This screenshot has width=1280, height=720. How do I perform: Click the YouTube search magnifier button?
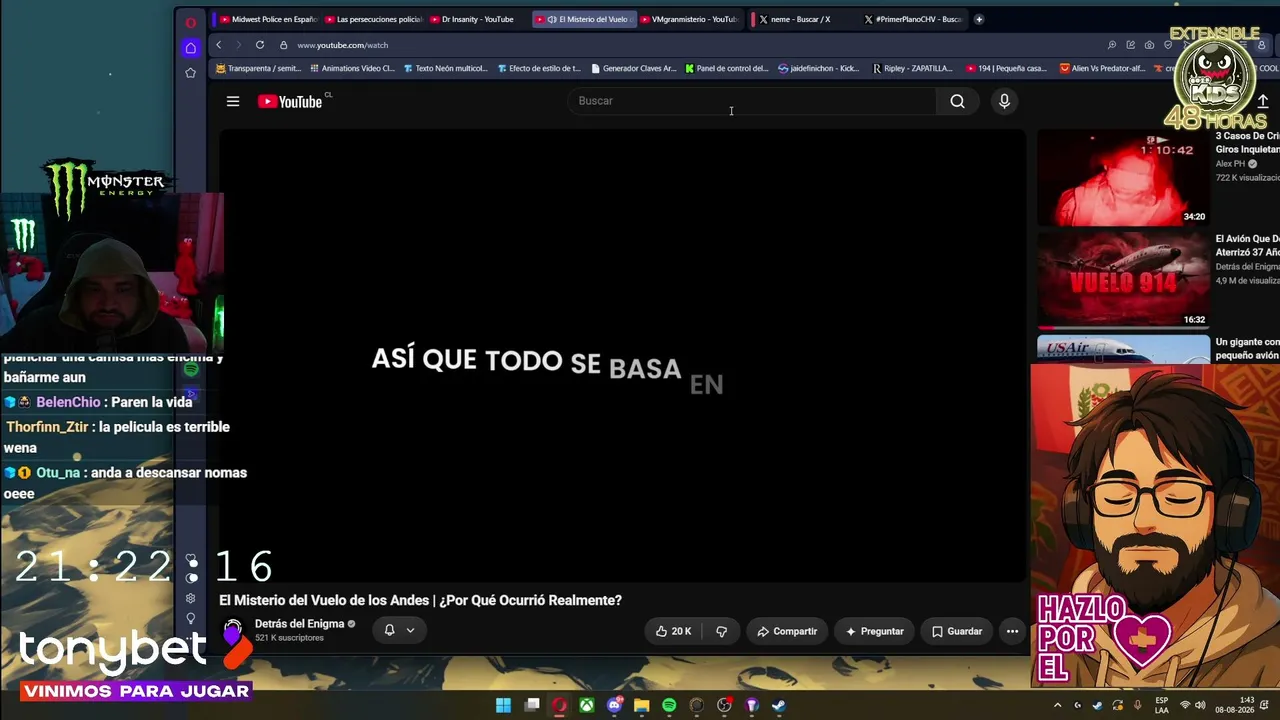click(957, 101)
